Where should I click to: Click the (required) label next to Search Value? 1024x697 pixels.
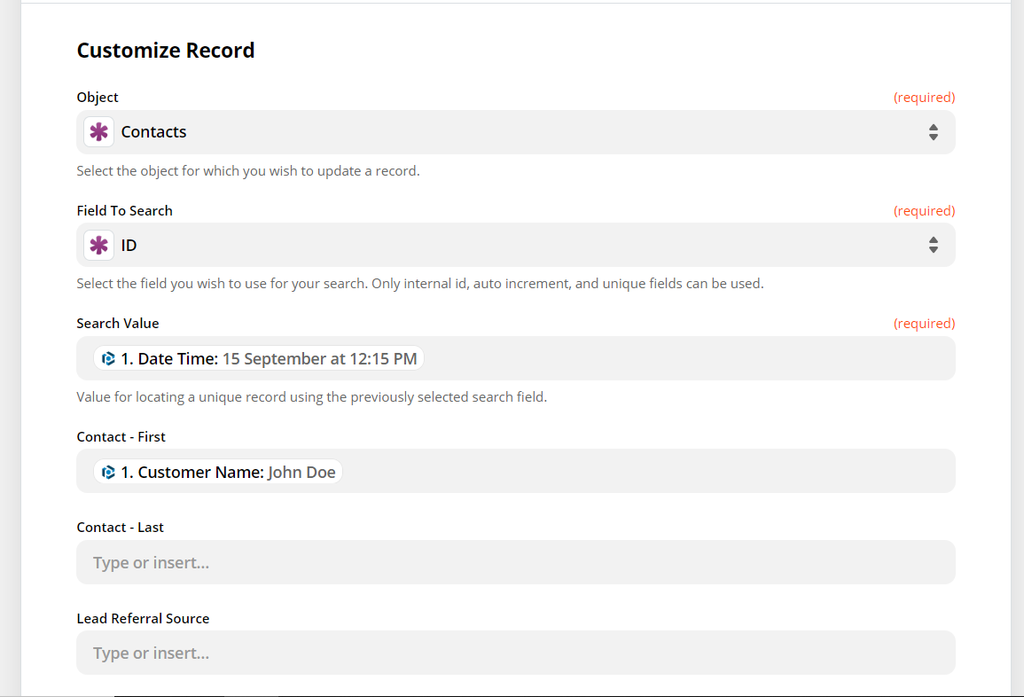[x=924, y=322]
